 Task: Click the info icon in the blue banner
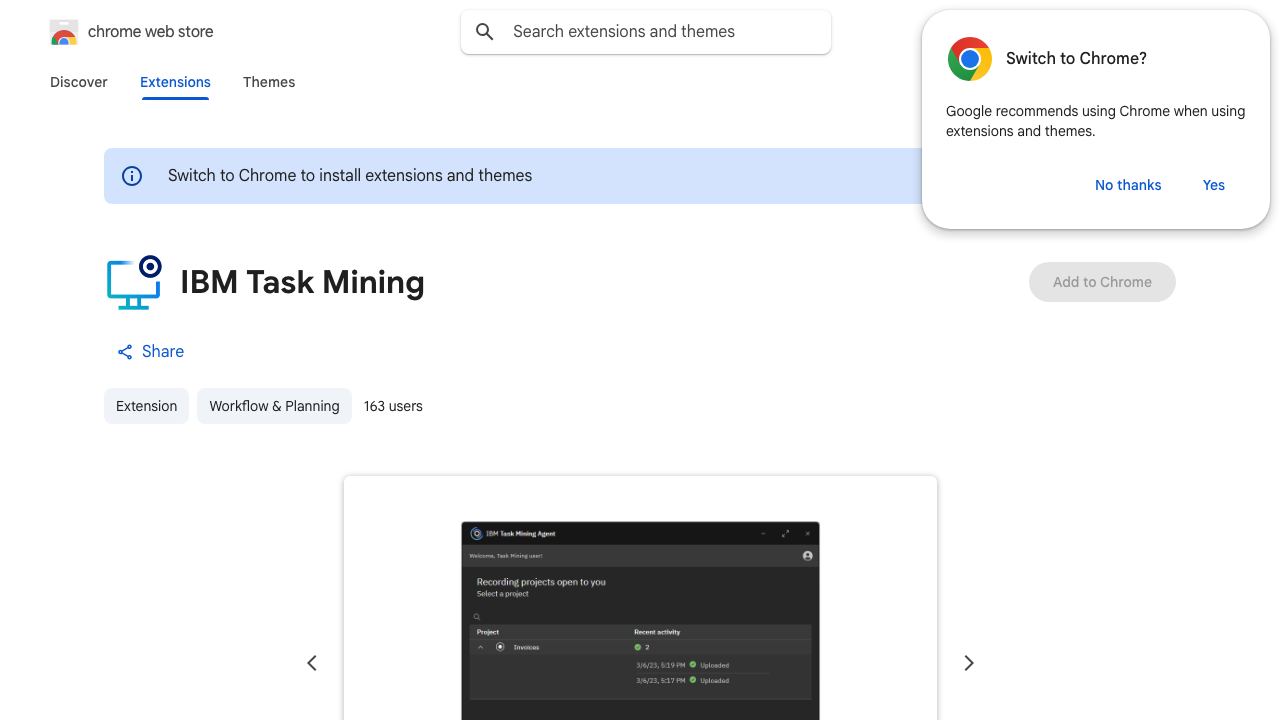pos(132,176)
